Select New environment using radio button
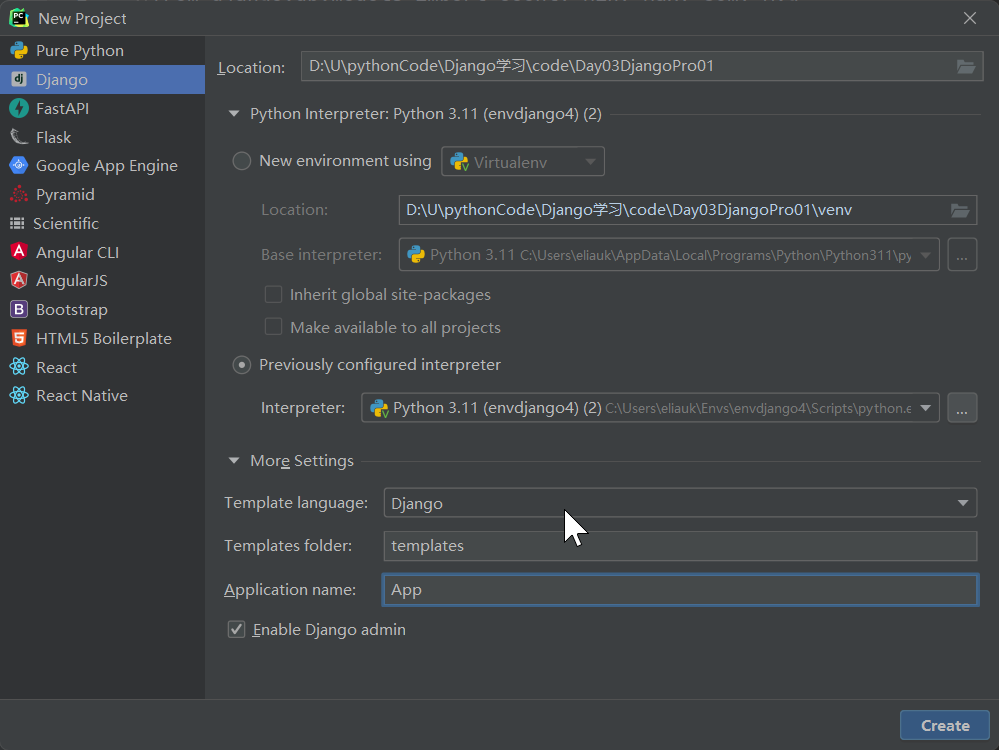Viewport: 999px width, 750px height. pos(241,161)
